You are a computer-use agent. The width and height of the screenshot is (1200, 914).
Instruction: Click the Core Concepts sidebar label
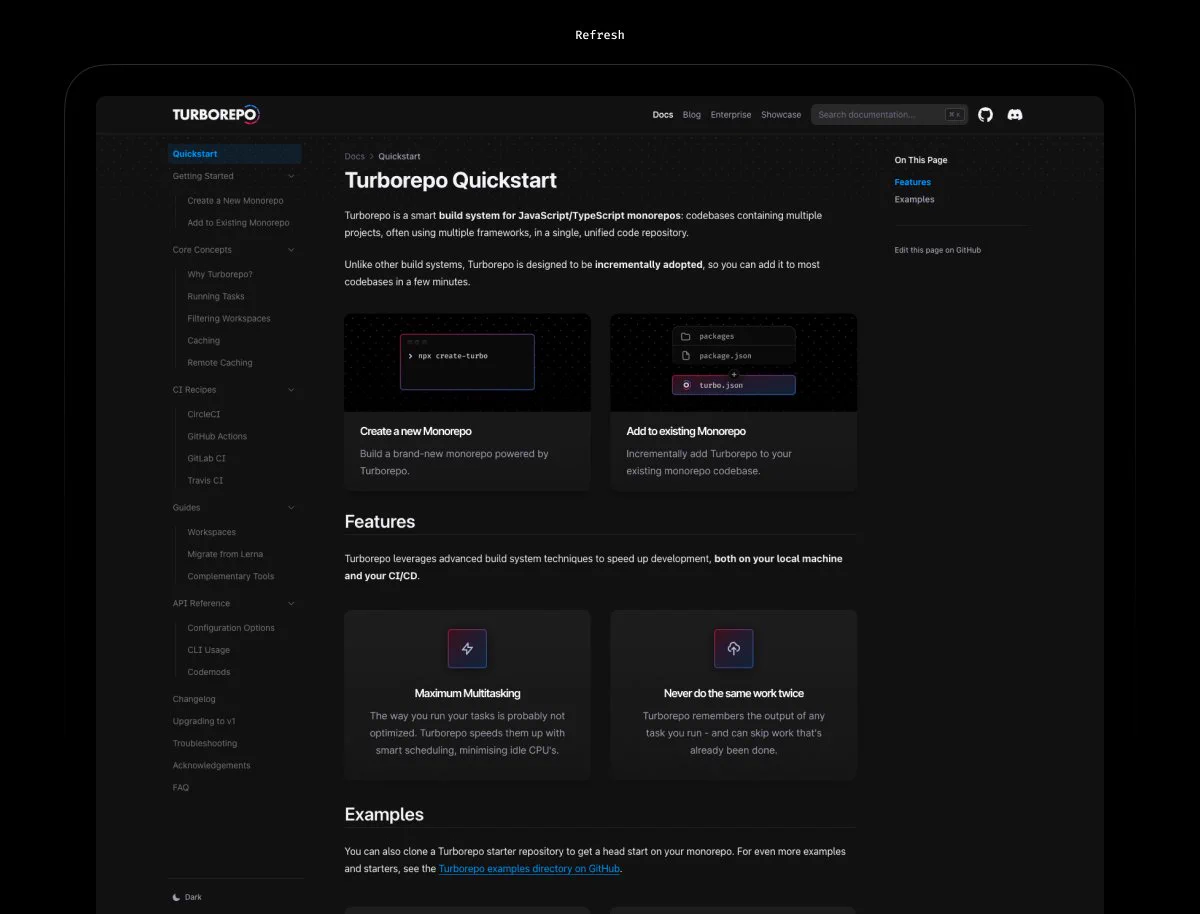coord(202,250)
